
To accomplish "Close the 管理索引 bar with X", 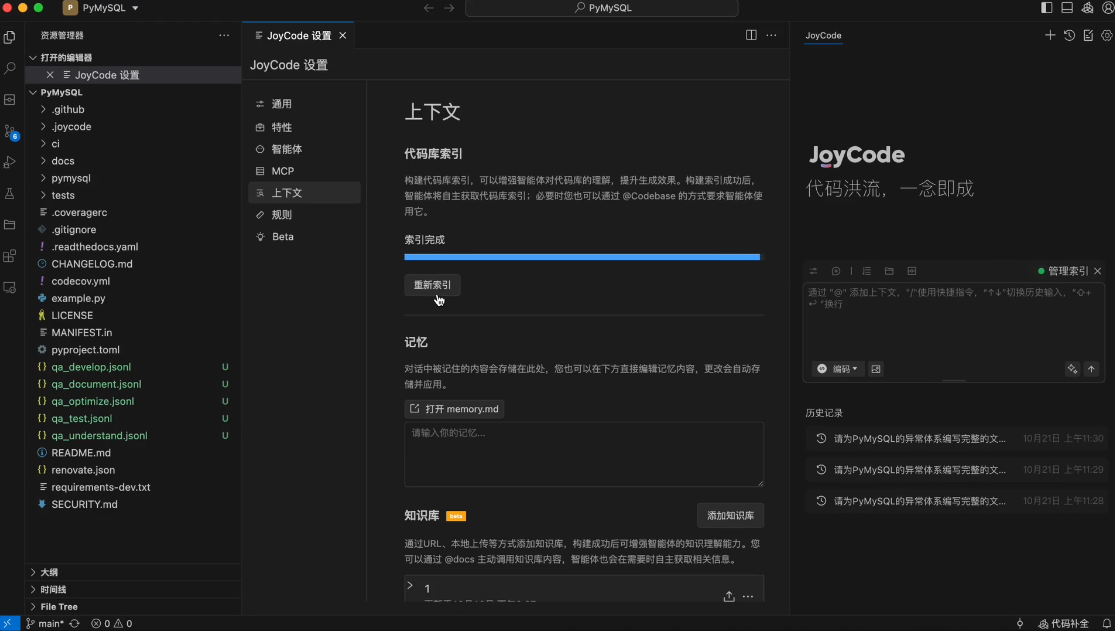I will click(x=1098, y=271).
